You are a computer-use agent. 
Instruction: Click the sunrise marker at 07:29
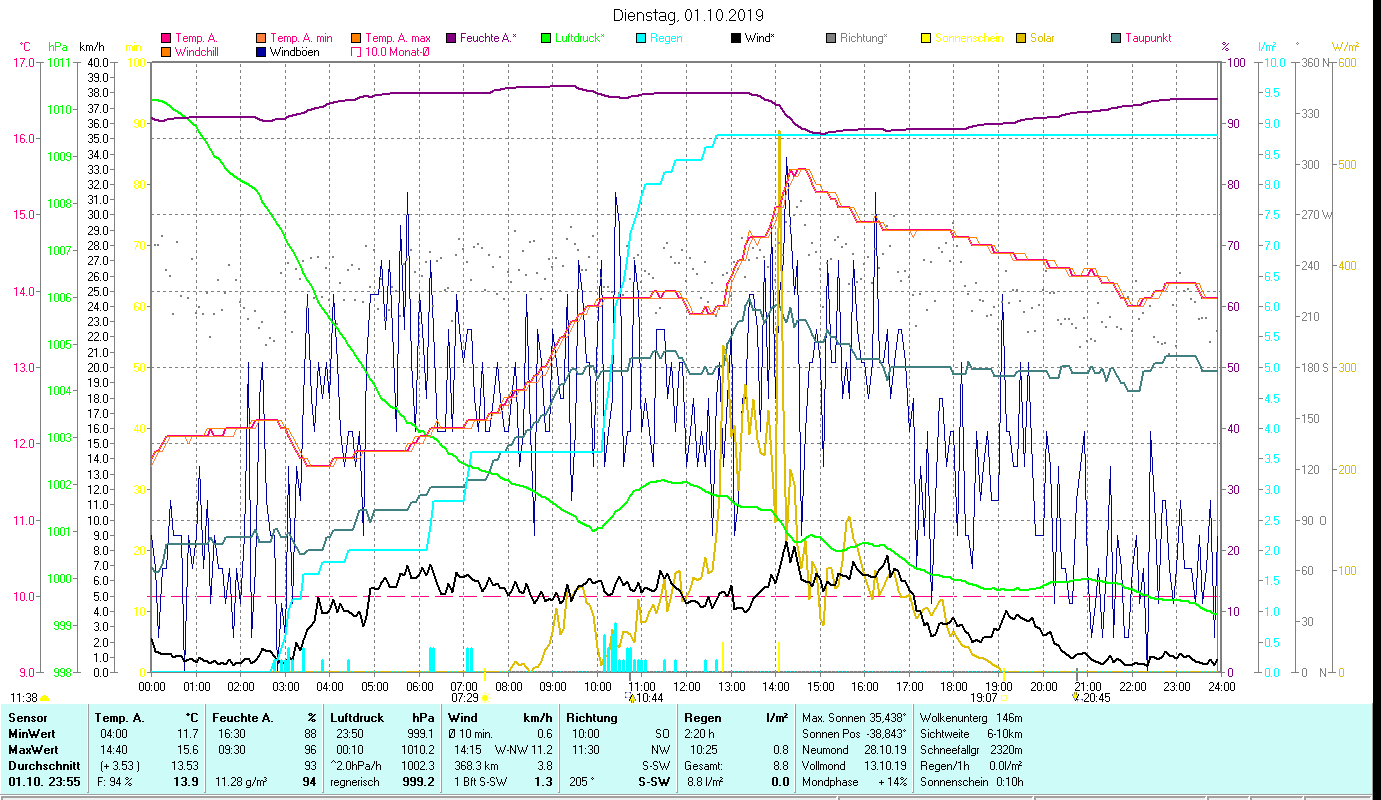pyautogui.click(x=484, y=698)
